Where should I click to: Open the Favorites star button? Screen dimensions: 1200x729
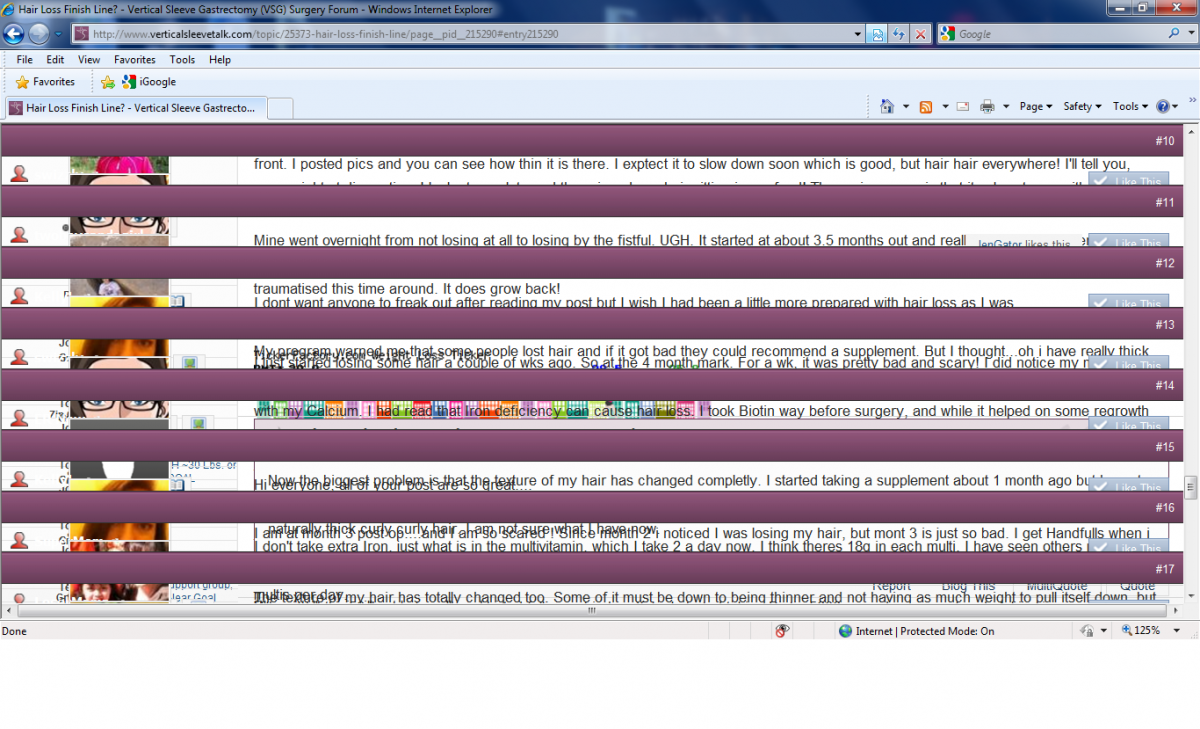coord(45,82)
